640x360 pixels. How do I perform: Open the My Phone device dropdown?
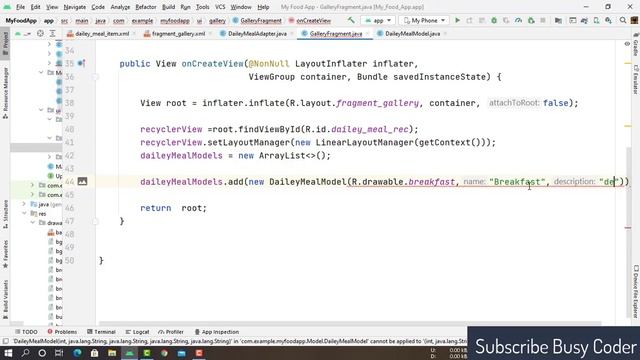click(424, 20)
